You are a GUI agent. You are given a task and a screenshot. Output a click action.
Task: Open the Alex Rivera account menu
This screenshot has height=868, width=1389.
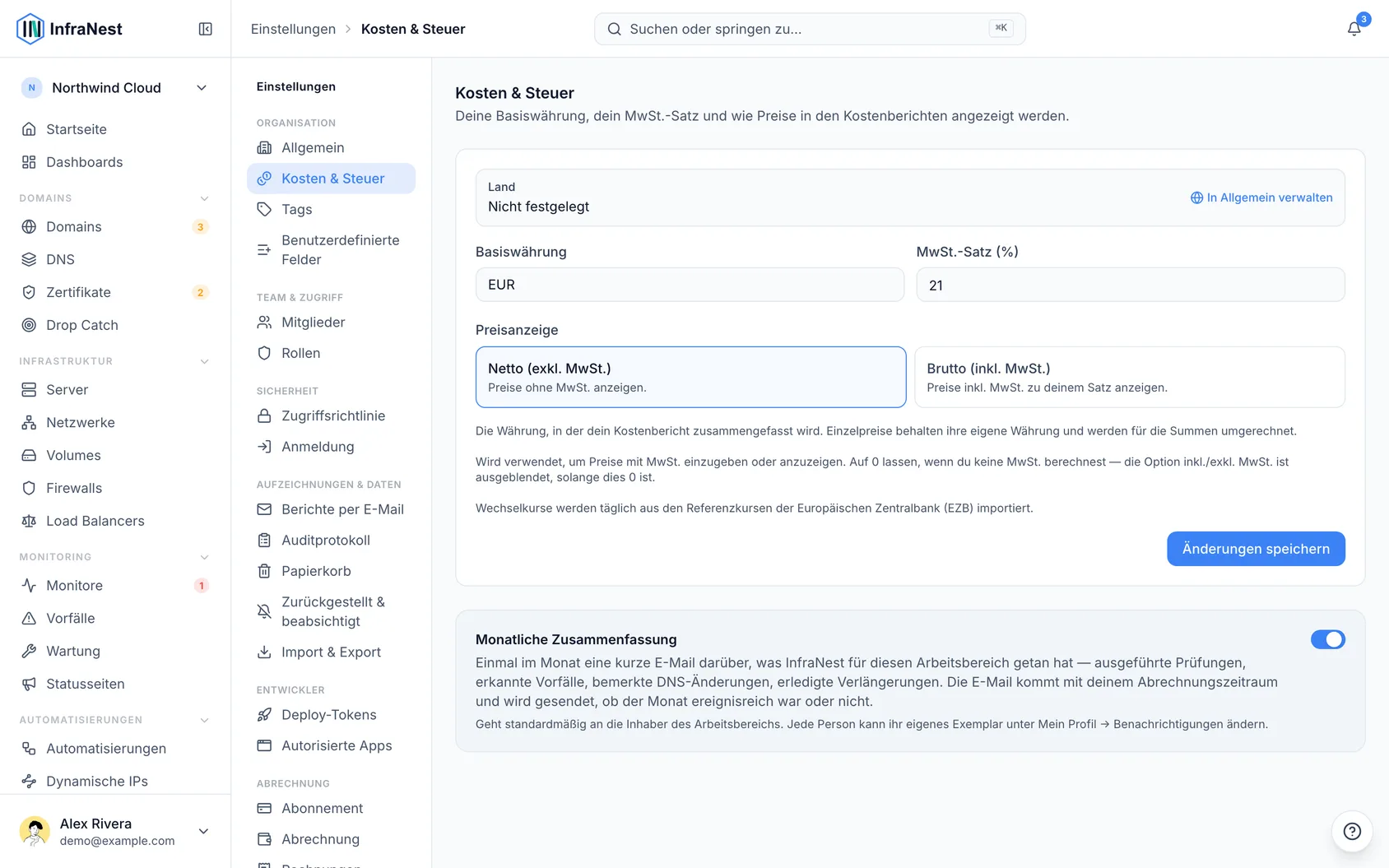pyautogui.click(x=115, y=831)
